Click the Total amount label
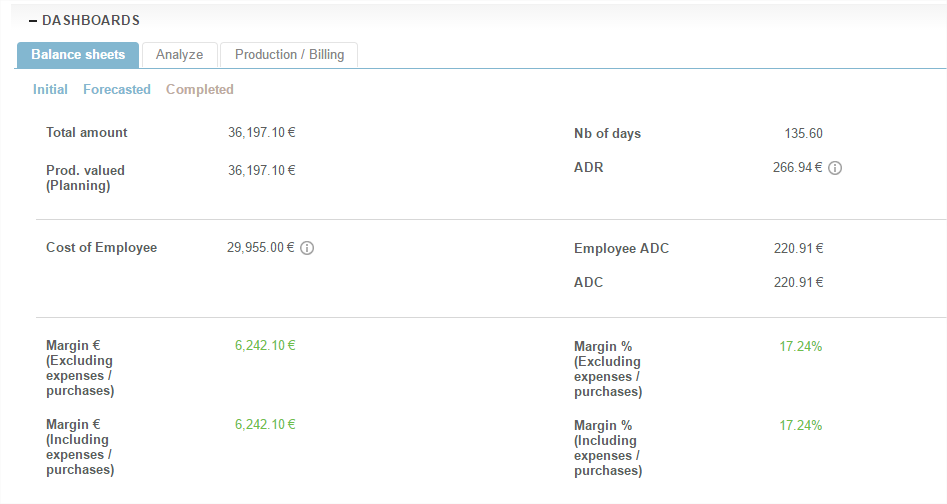The height and width of the screenshot is (504, 947). click(x=87, y=133)
